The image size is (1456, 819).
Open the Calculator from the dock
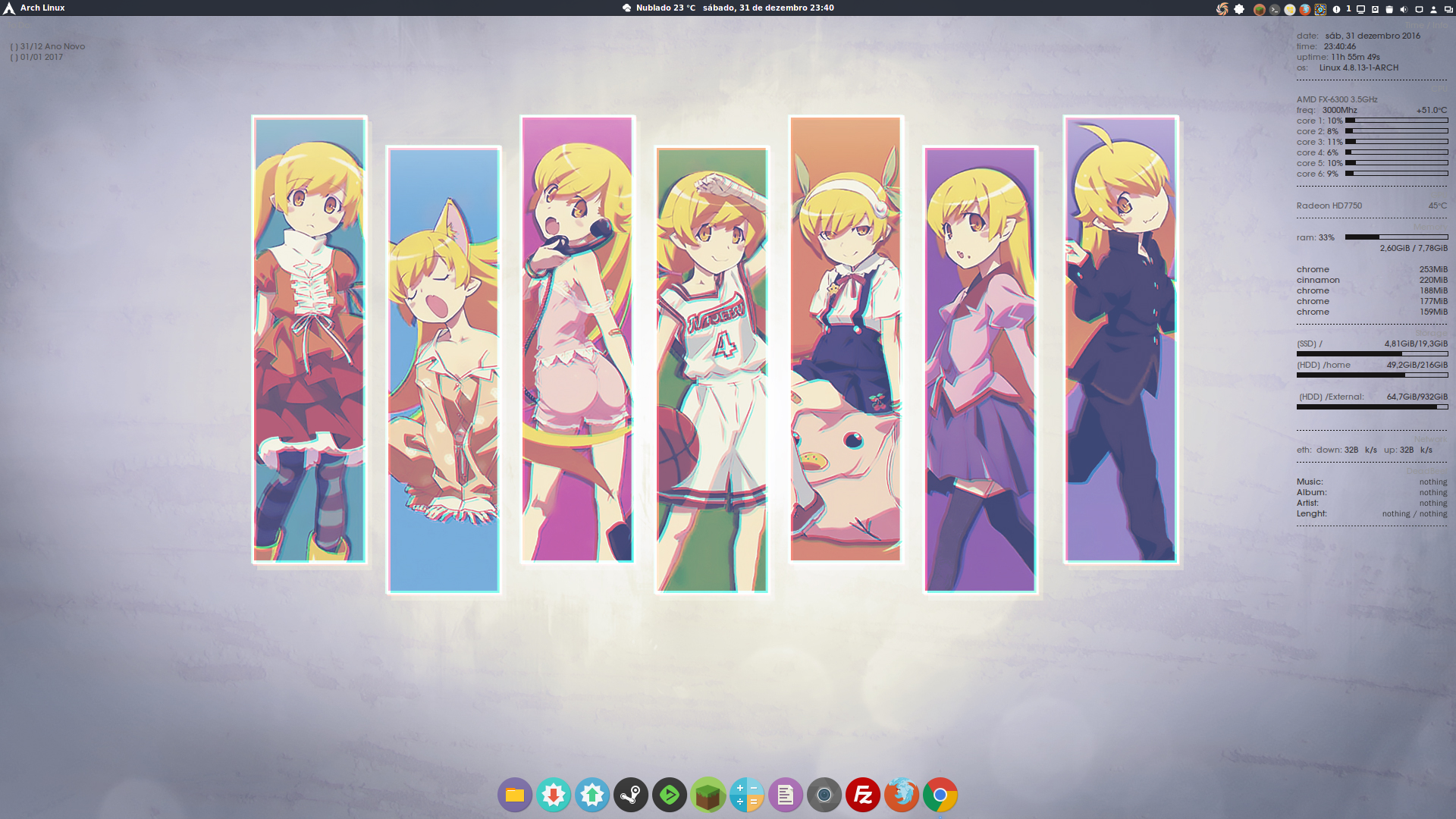(x=748, y=795)
